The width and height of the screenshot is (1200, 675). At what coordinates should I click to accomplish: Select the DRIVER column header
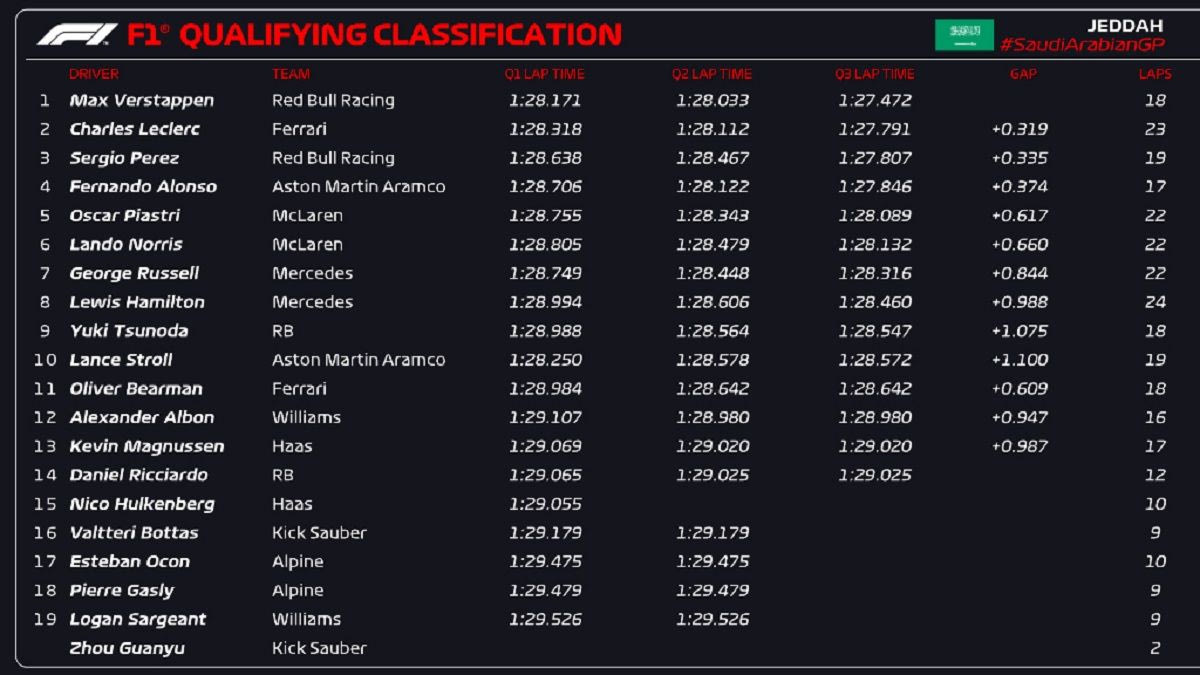[94, 74]
